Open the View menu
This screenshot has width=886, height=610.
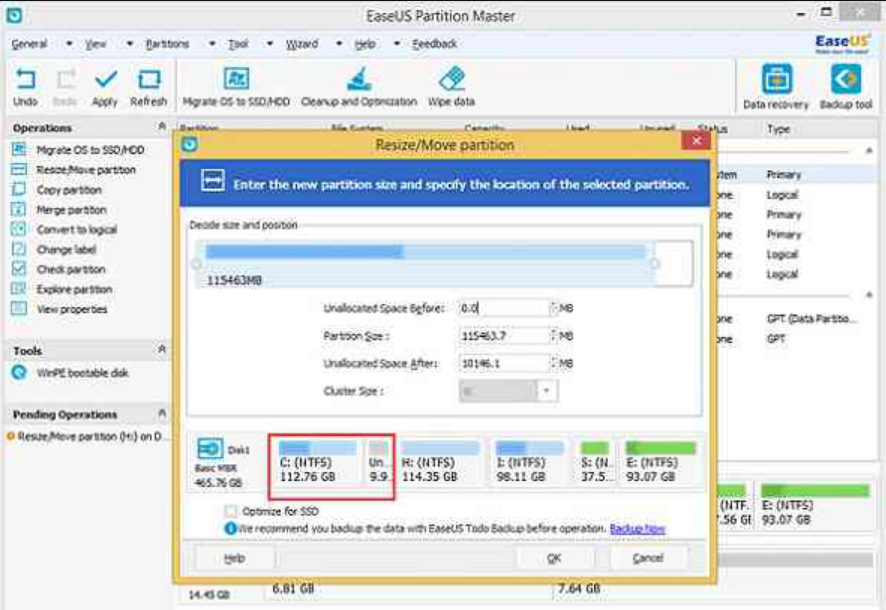click(x=95, y=43)
